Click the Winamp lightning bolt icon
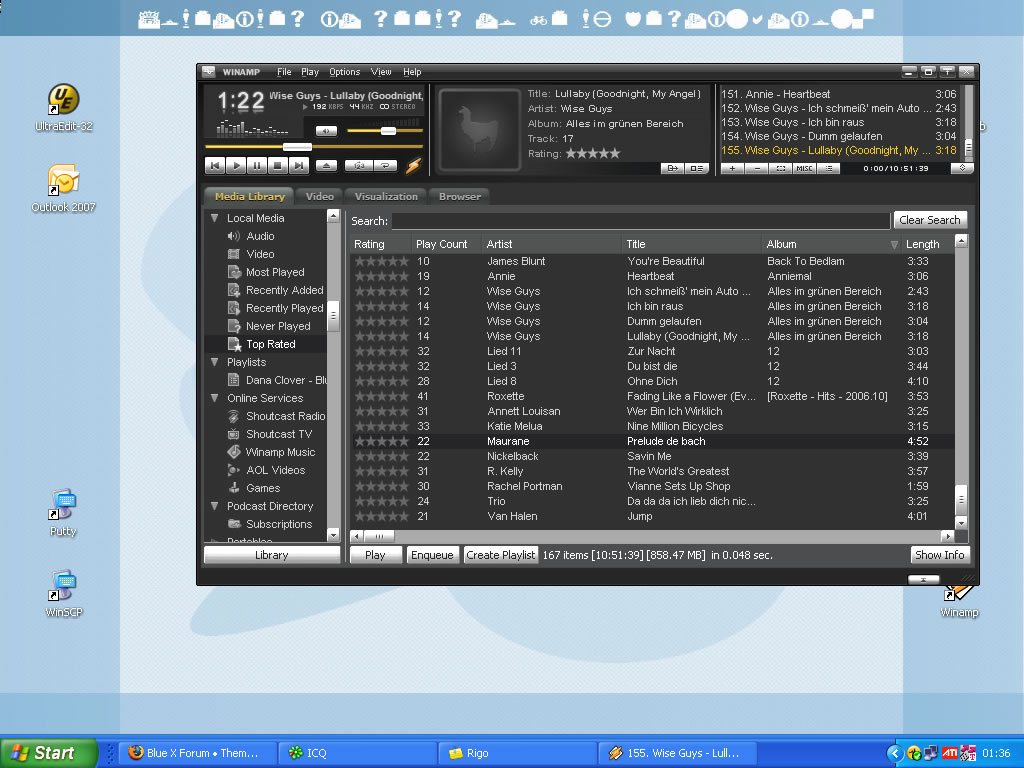1024x768 pixels. (413, 166)
